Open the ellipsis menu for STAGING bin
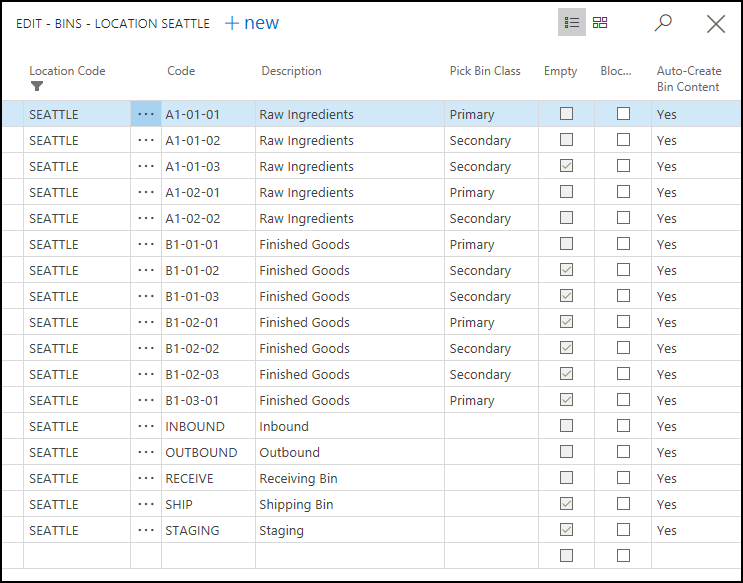The width and height of the screenshot is (743, 583). 146,531
